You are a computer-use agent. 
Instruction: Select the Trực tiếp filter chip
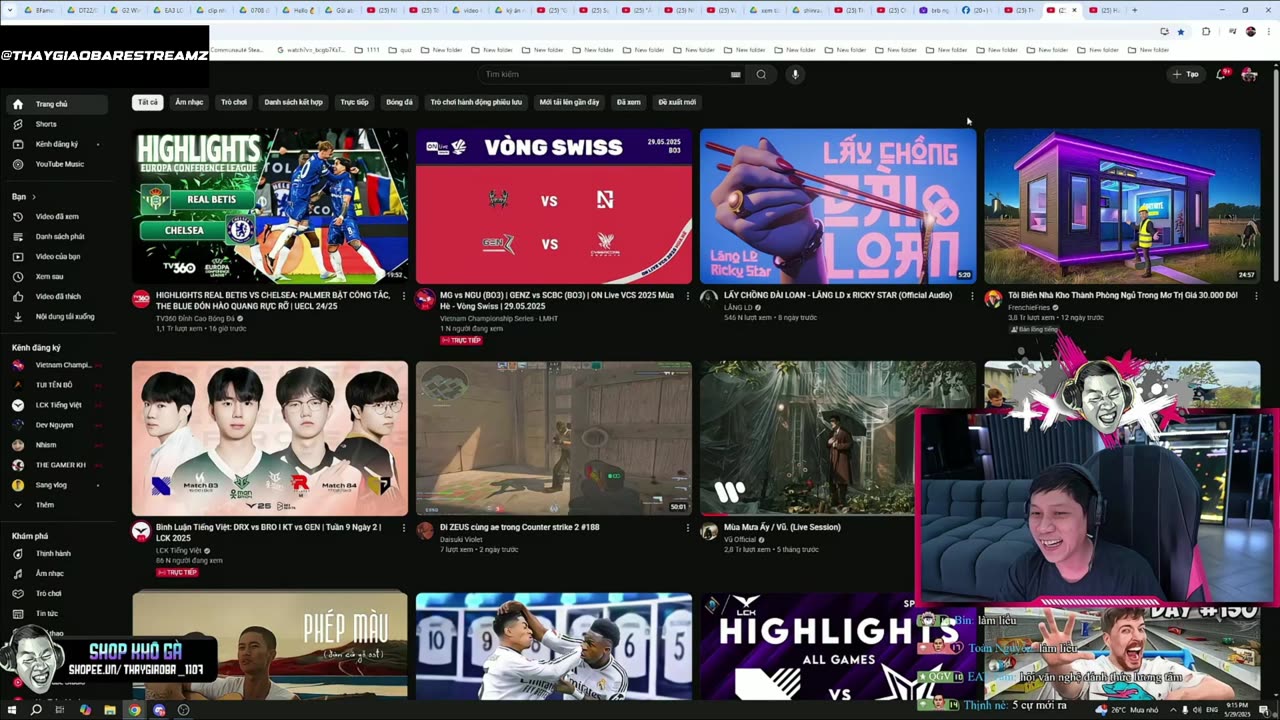(x=354, y=102)
